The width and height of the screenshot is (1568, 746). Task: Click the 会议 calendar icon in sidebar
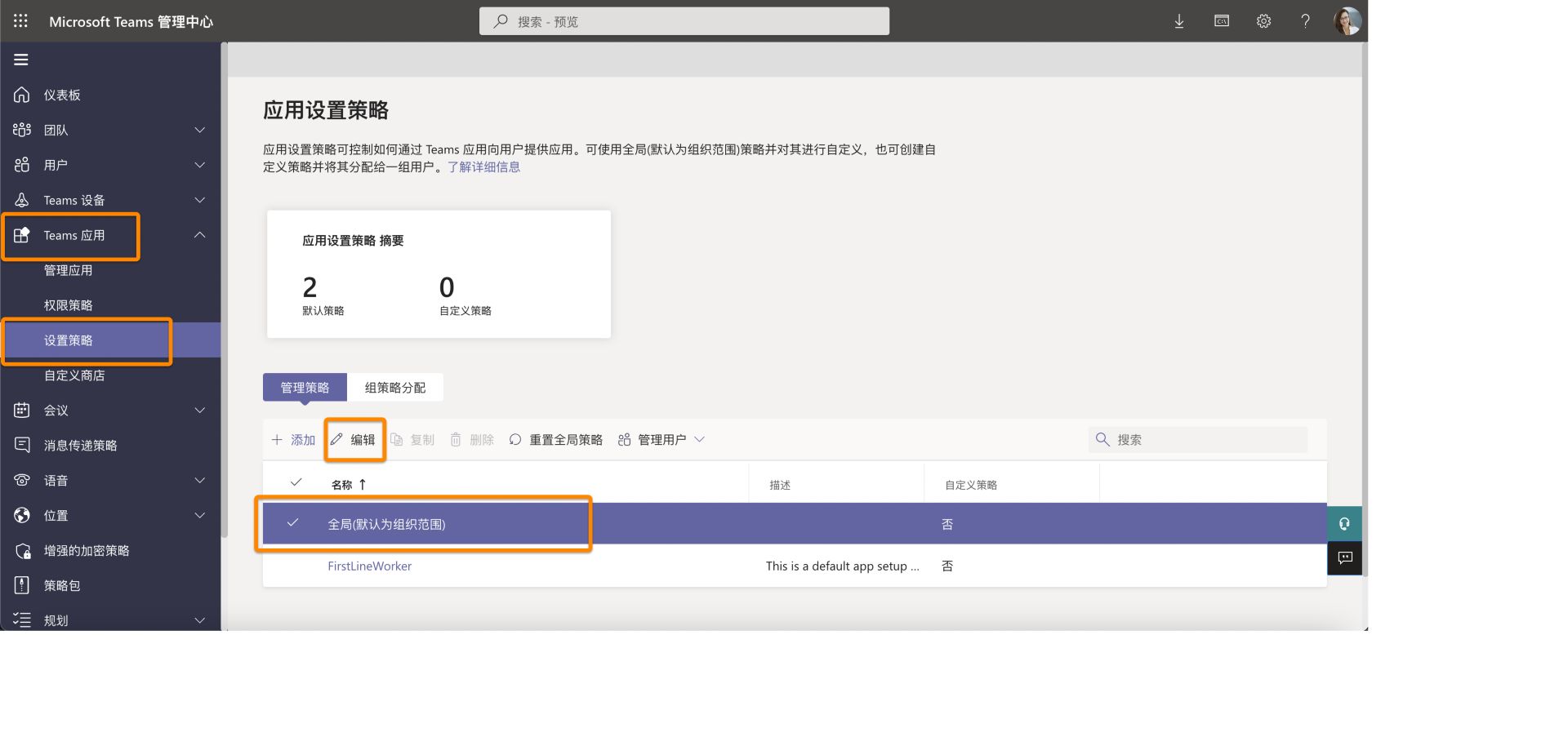pos(22,411)
